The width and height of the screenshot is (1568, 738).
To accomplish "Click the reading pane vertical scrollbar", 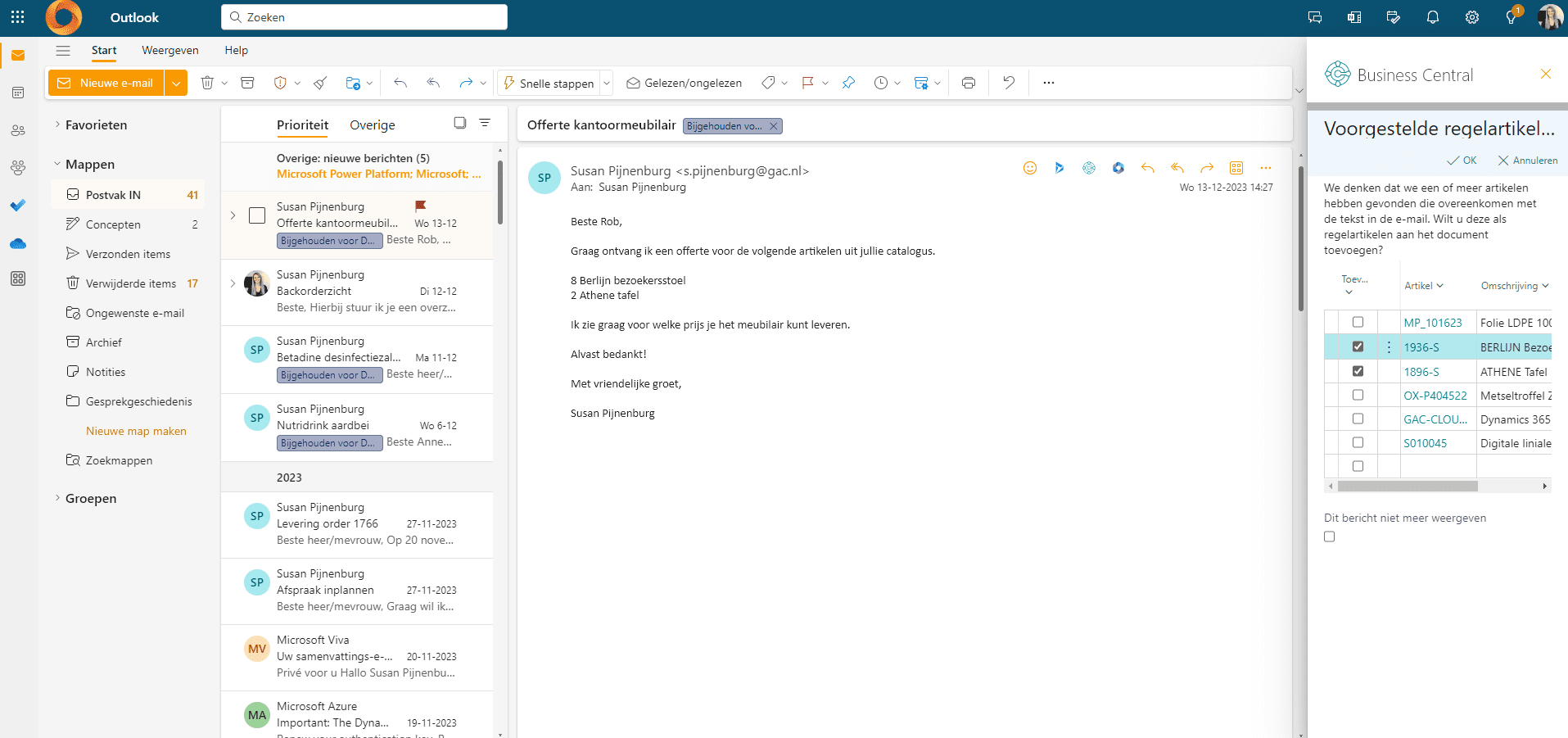I will (x=1300, y=238).
